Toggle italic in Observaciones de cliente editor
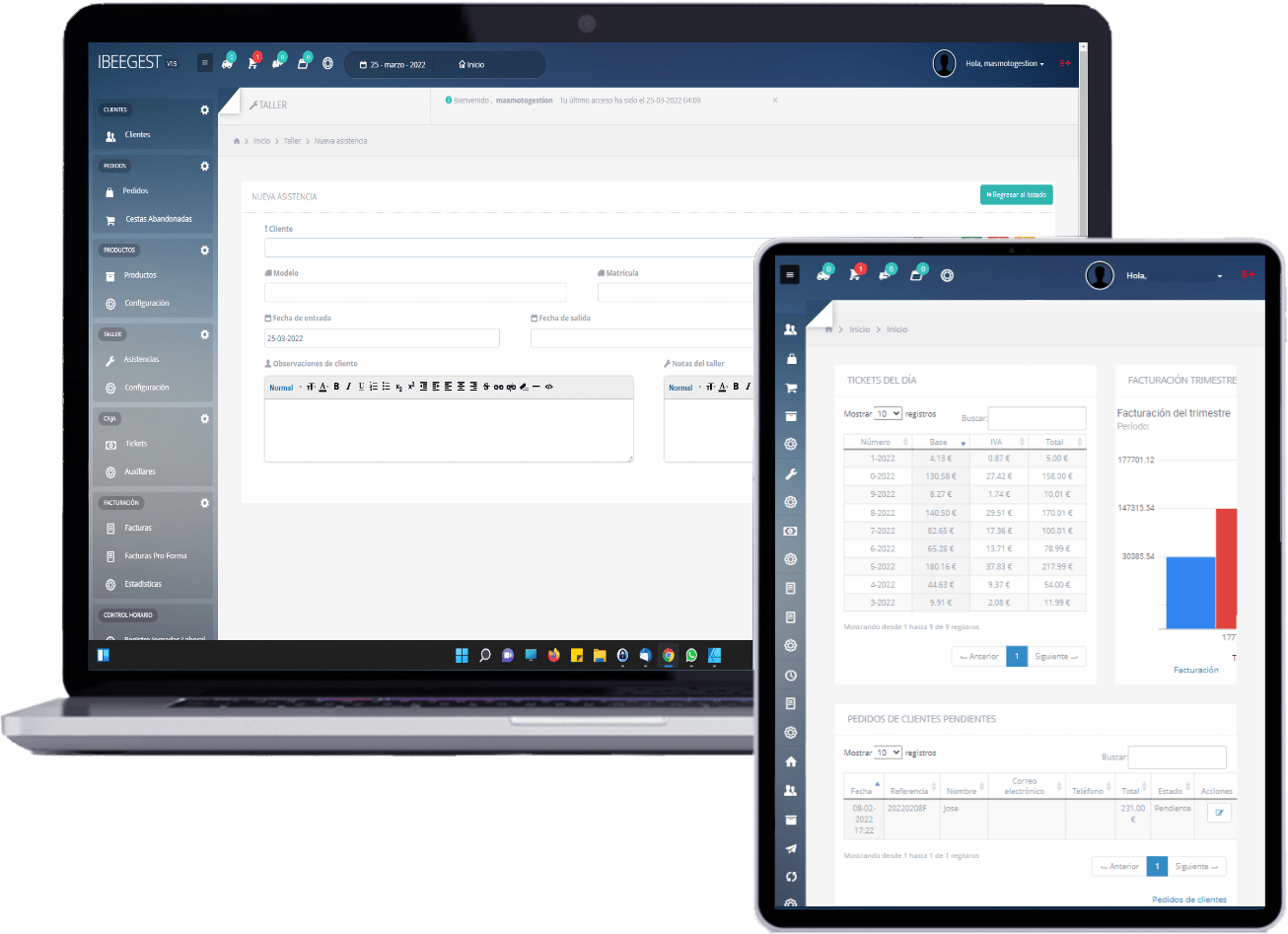 [348, 387]
